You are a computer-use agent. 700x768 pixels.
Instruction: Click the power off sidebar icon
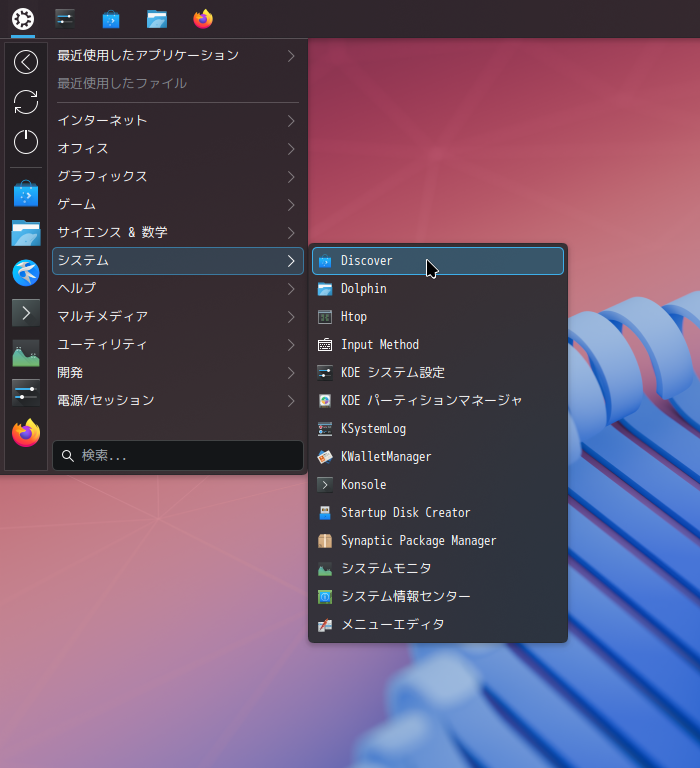(x=26, y=142)
